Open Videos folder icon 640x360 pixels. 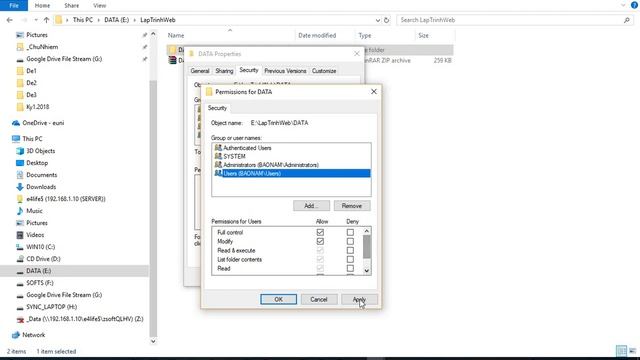pyautogui.click(x=20, y=235)
